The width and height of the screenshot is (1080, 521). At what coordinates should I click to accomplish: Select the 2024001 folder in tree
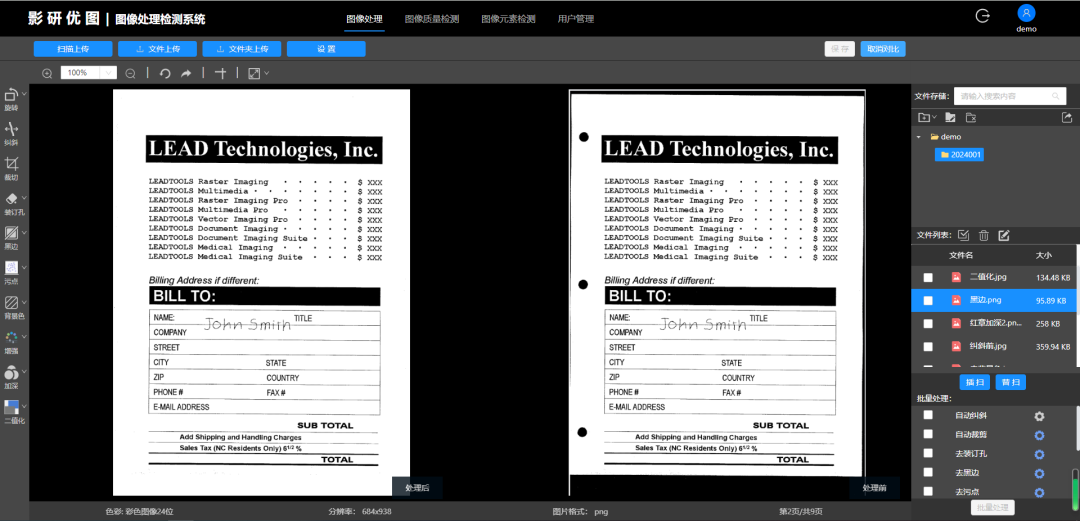point(959,155)
